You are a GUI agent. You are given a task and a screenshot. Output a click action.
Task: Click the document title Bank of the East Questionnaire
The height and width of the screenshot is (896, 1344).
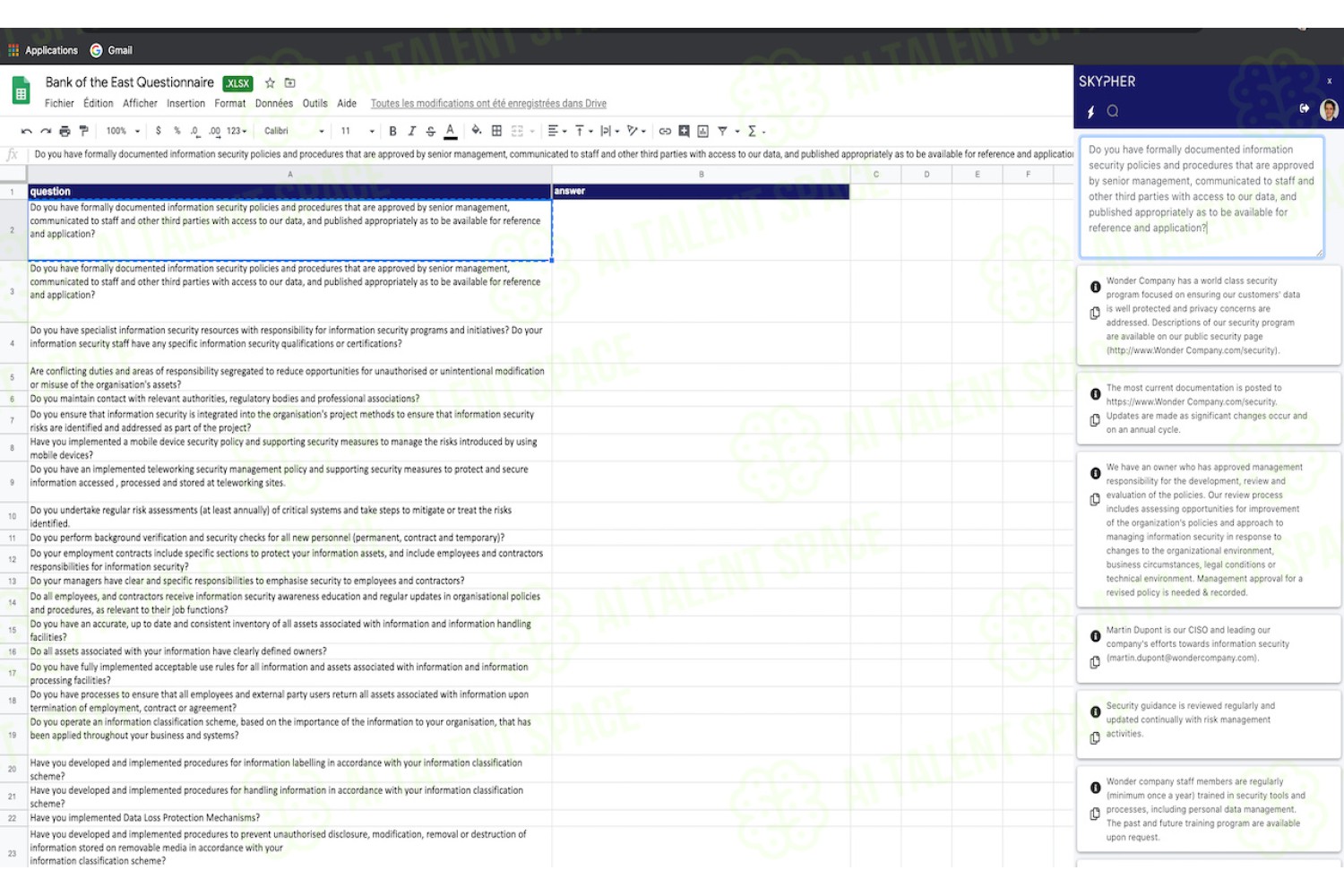pos(130,82)
